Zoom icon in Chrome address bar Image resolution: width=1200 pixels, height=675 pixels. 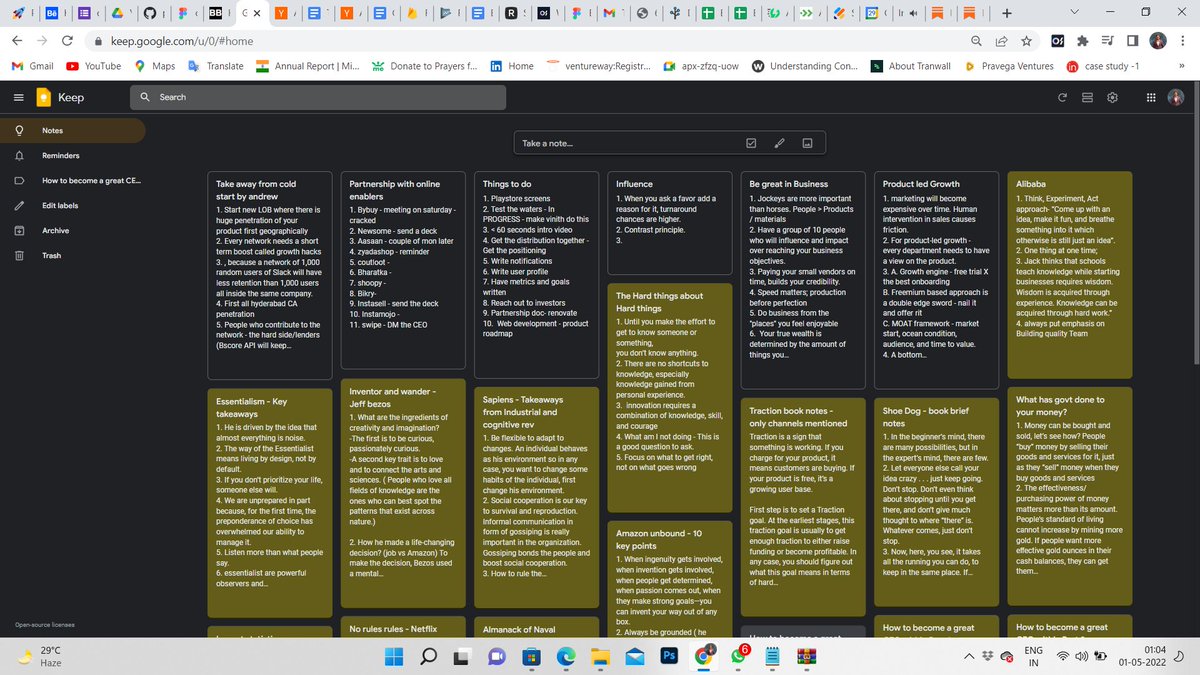click(976, 41)
